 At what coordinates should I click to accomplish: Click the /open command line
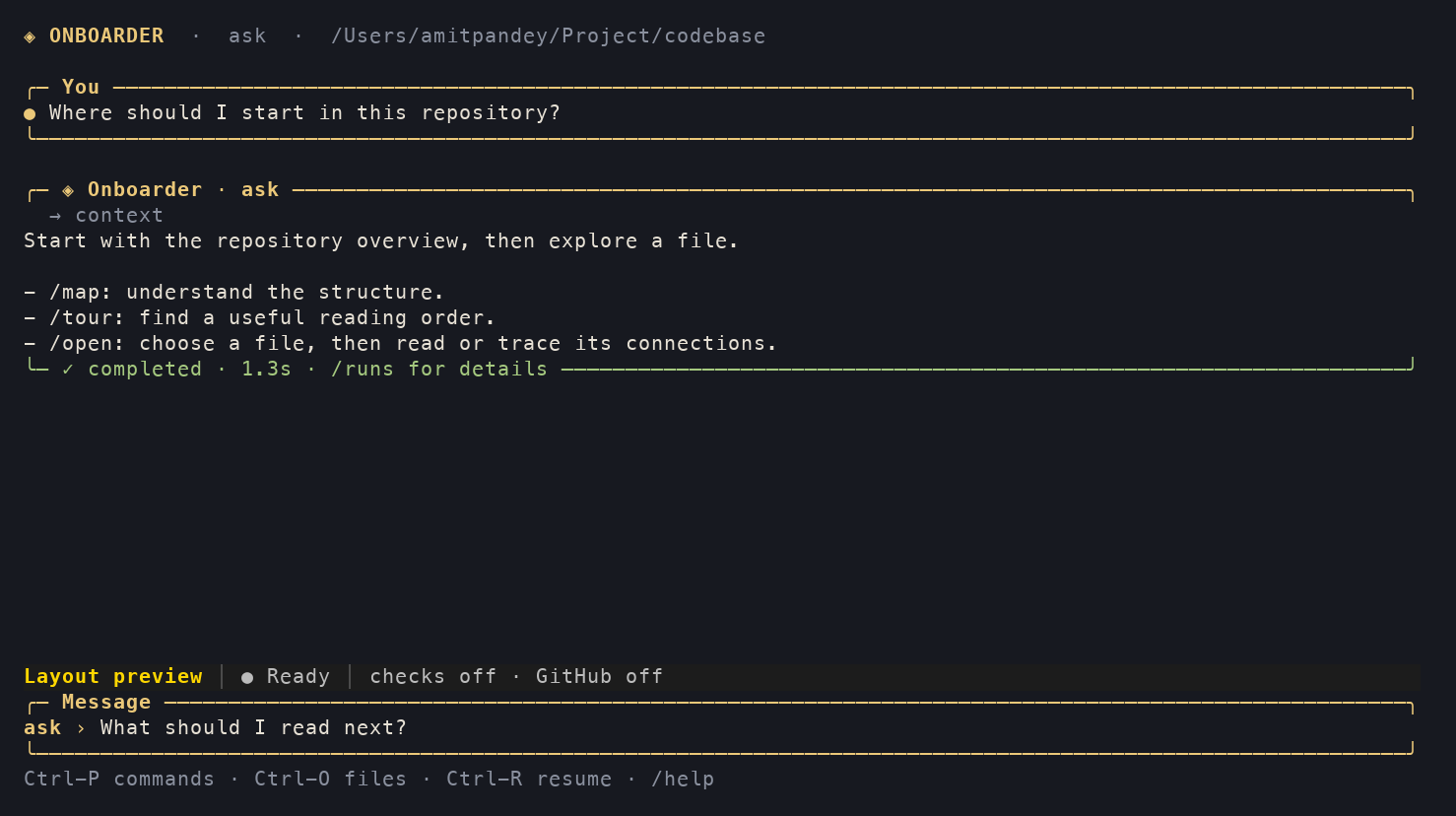click(400, 343)
